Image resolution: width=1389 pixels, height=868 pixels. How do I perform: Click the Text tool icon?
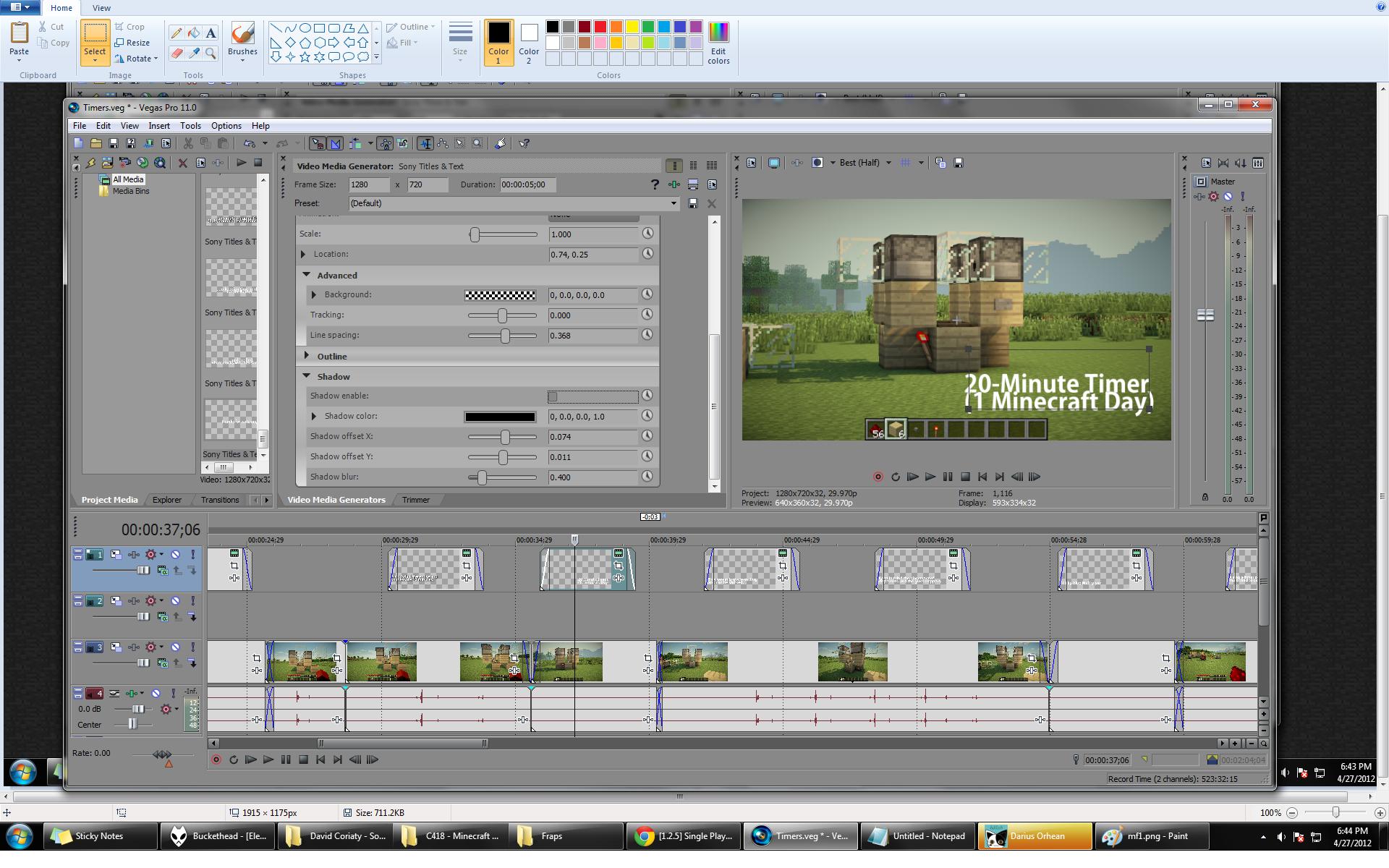point(211,33)
